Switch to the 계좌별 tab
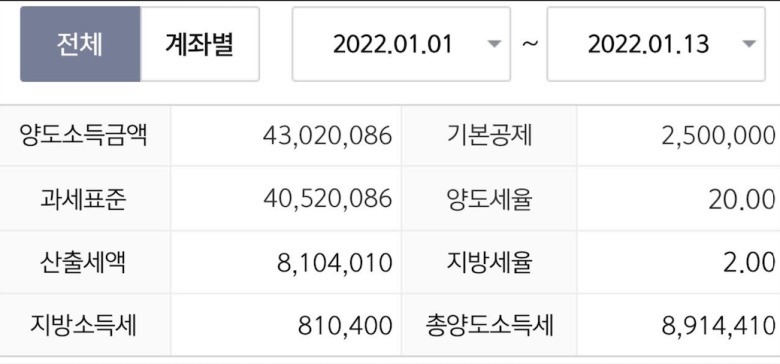This screenshot has height=364, width=780. click(200, 44)
